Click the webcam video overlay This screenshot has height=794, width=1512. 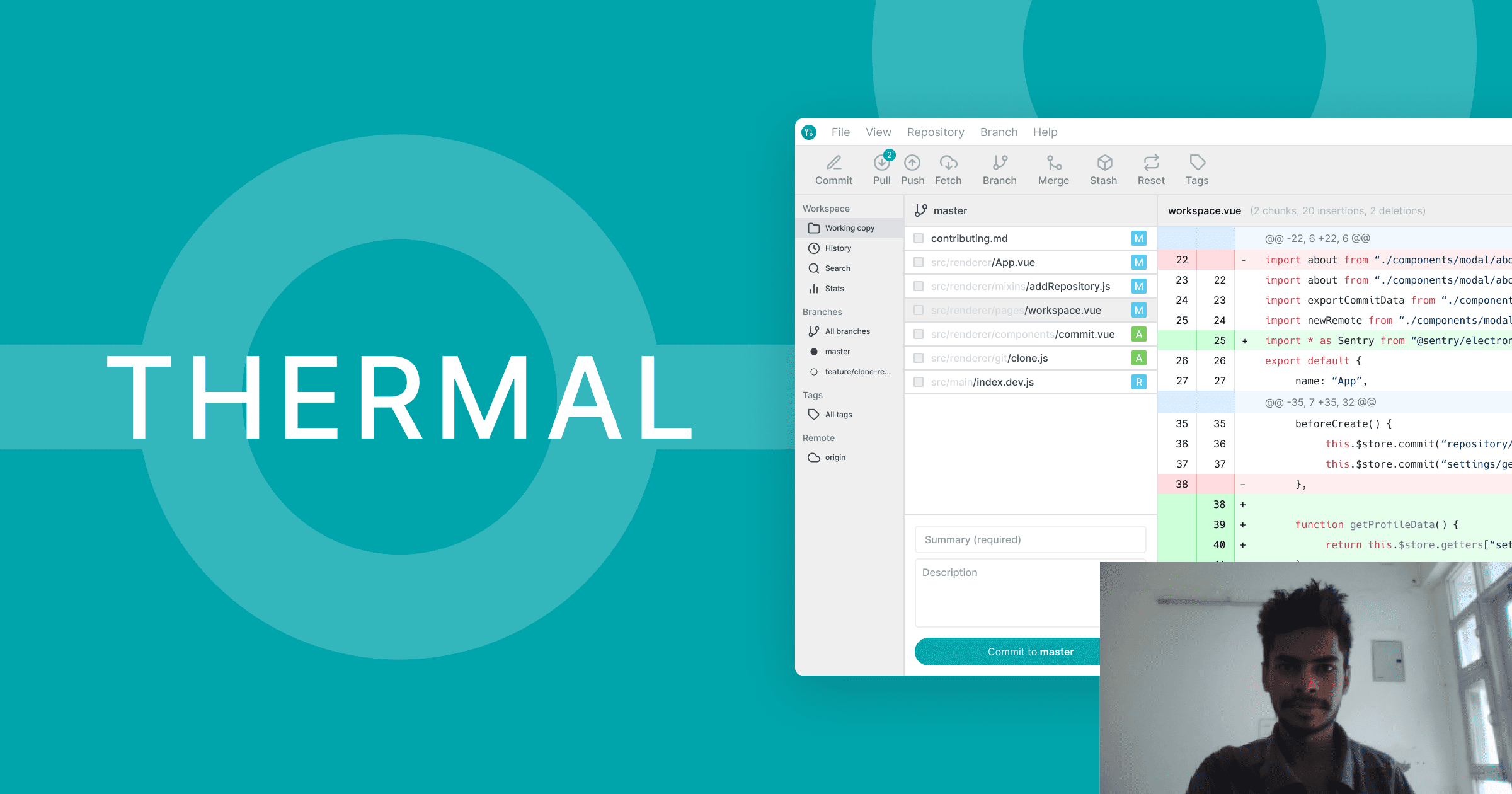click(1306, 678)
